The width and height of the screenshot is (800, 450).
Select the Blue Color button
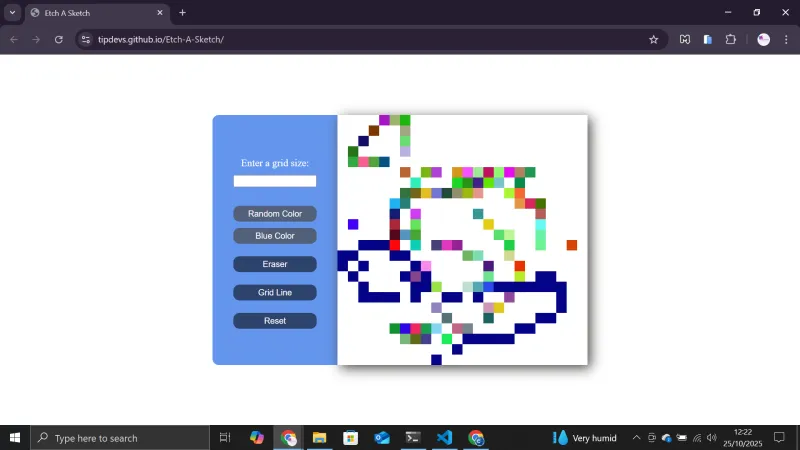click(x=274, y=236)
